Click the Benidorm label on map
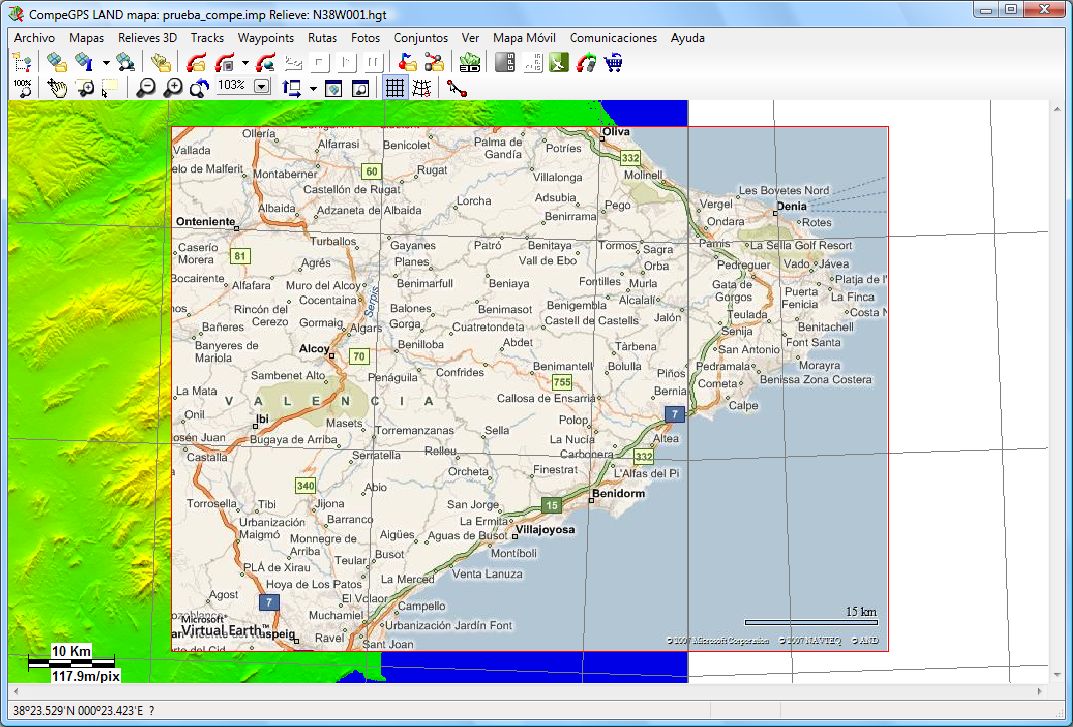Screen dimensions: 1073x727 pyautogui.click(x=619, y=494)
